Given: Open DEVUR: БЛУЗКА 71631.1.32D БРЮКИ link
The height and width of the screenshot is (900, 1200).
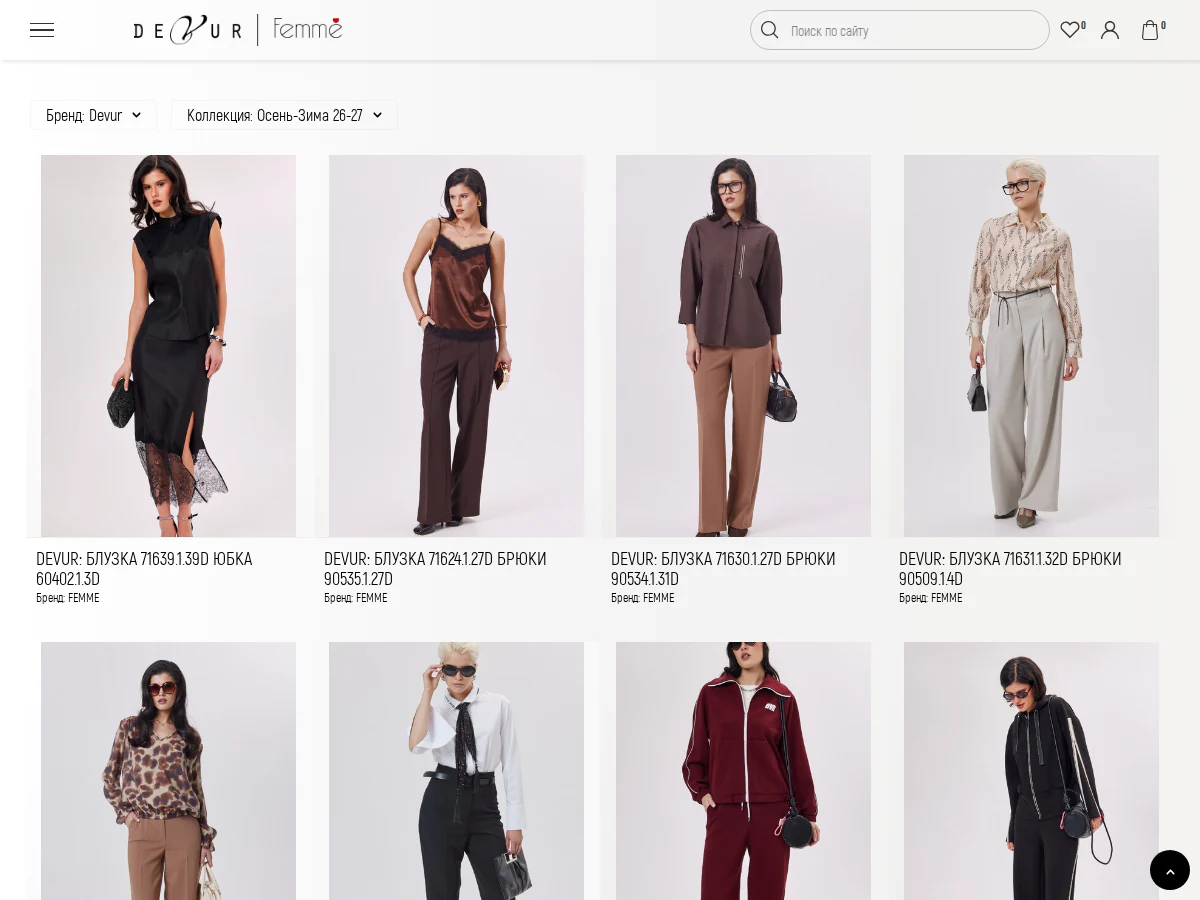Looking at the screenshot, I should point(1010,569).
